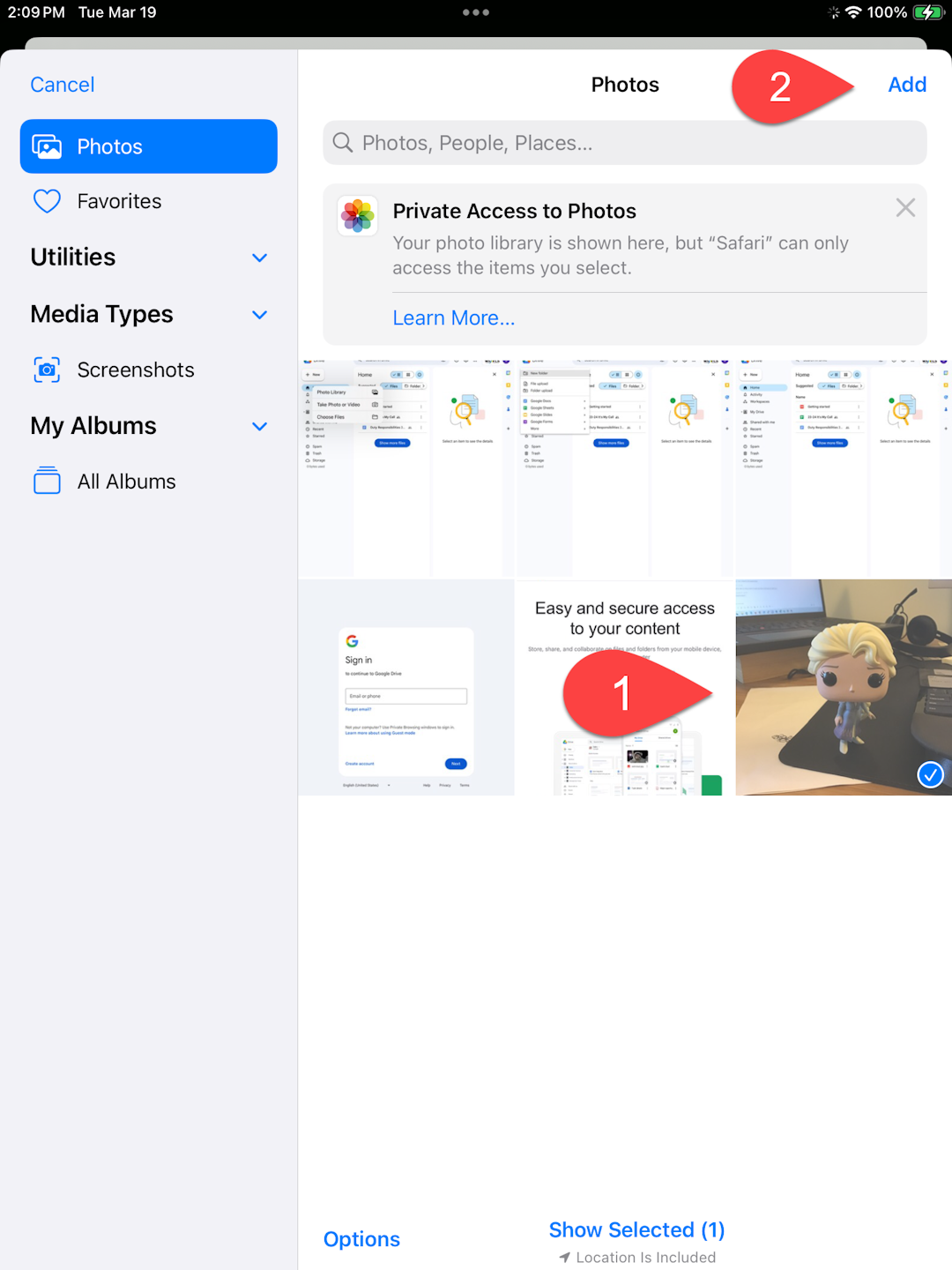Select the Drive screenshot with New folder menu
The width and height of the screenshot is (952, 1270).
click(625, 468)
